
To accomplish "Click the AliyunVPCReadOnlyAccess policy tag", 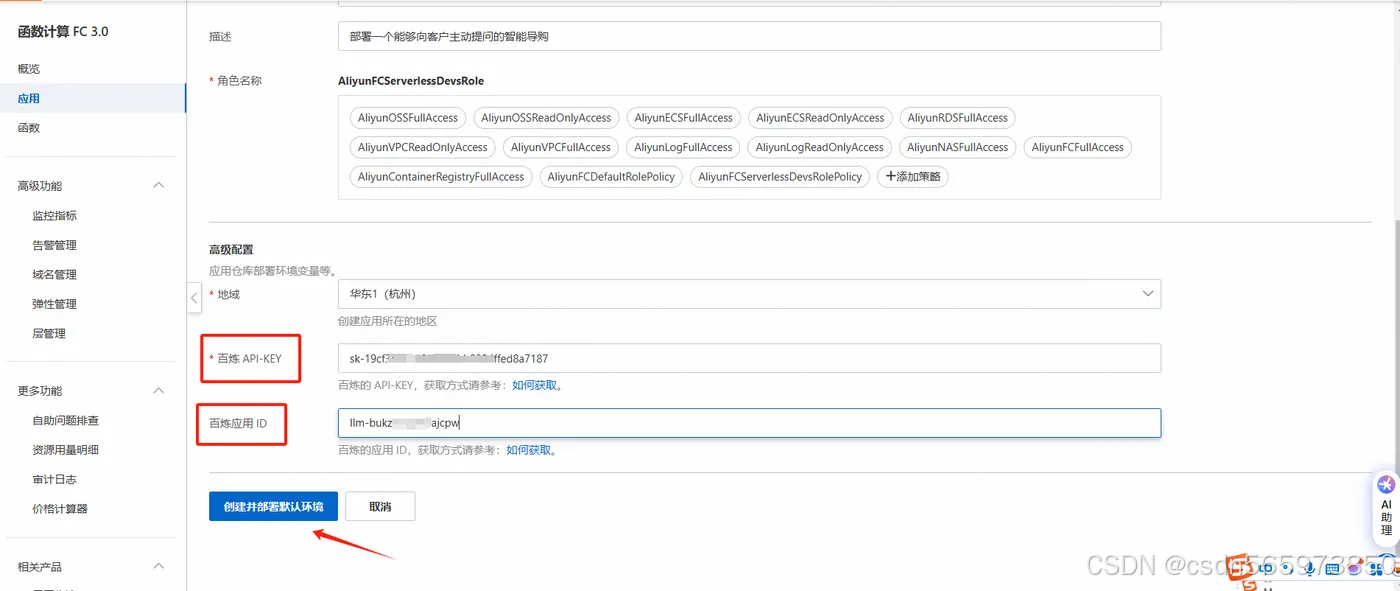I will pos(423,147).
